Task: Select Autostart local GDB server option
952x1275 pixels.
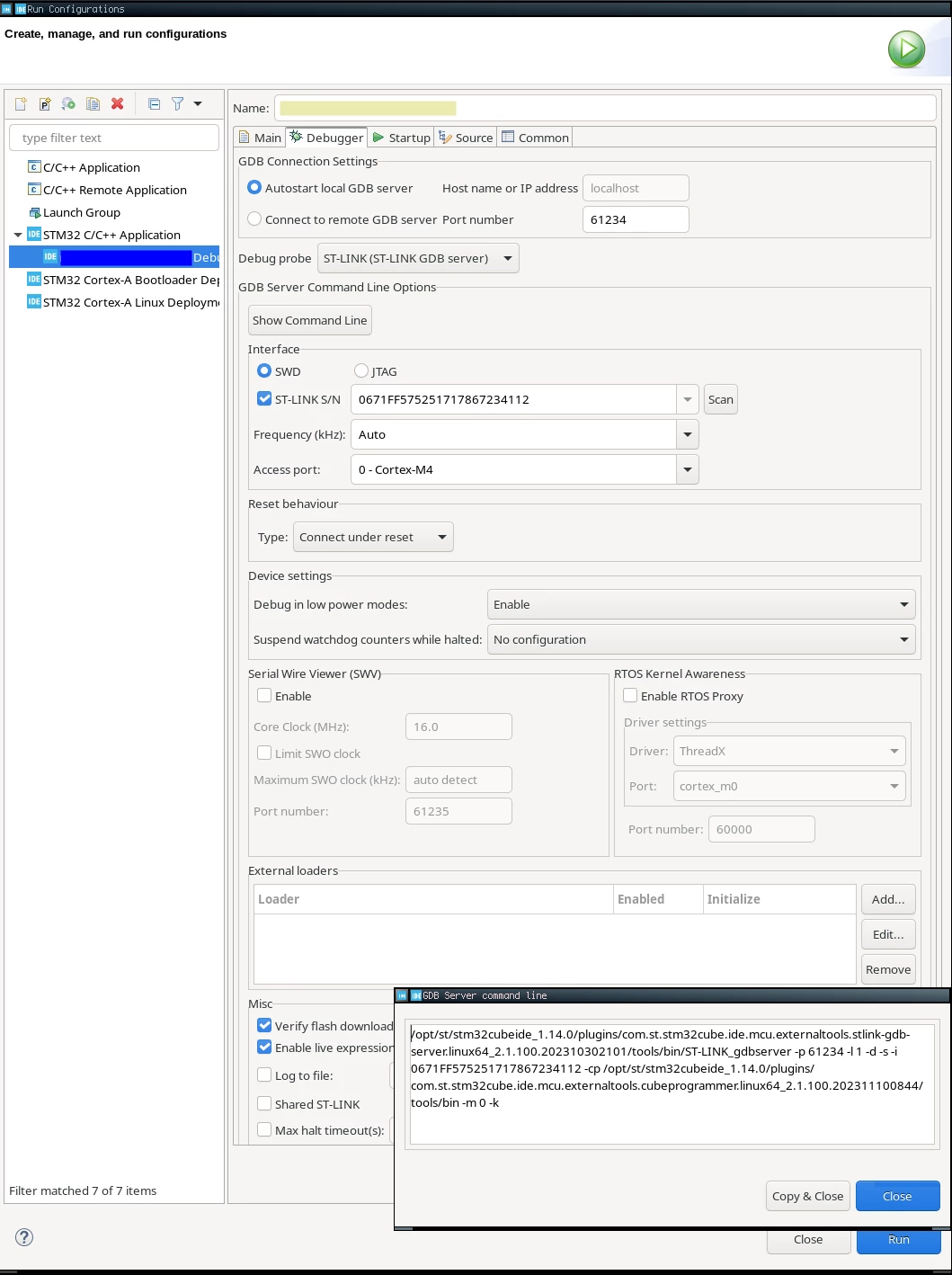Action: (x=254, y=188)
